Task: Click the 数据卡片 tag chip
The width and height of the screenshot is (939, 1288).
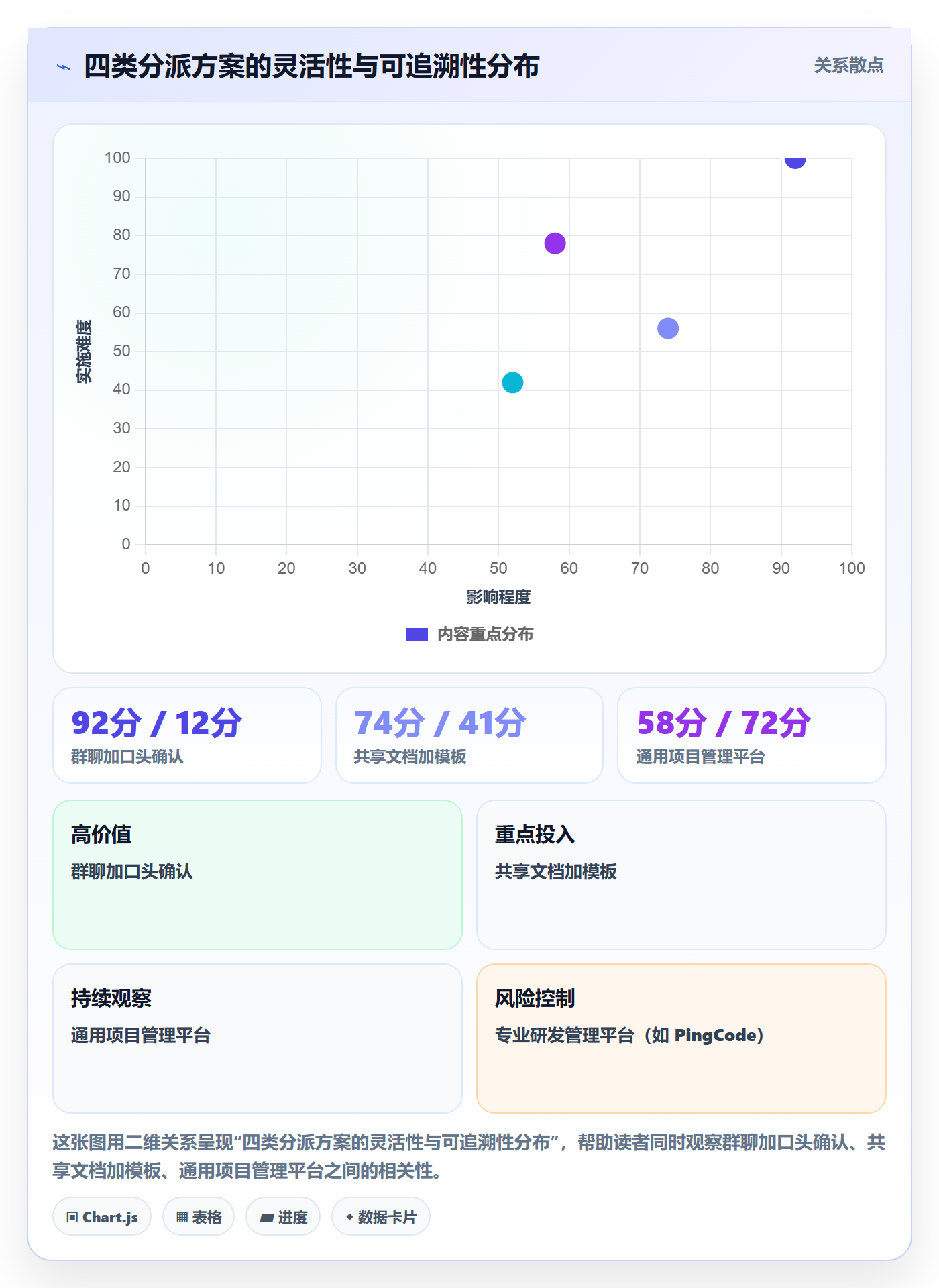Action: coord(381,1217)
